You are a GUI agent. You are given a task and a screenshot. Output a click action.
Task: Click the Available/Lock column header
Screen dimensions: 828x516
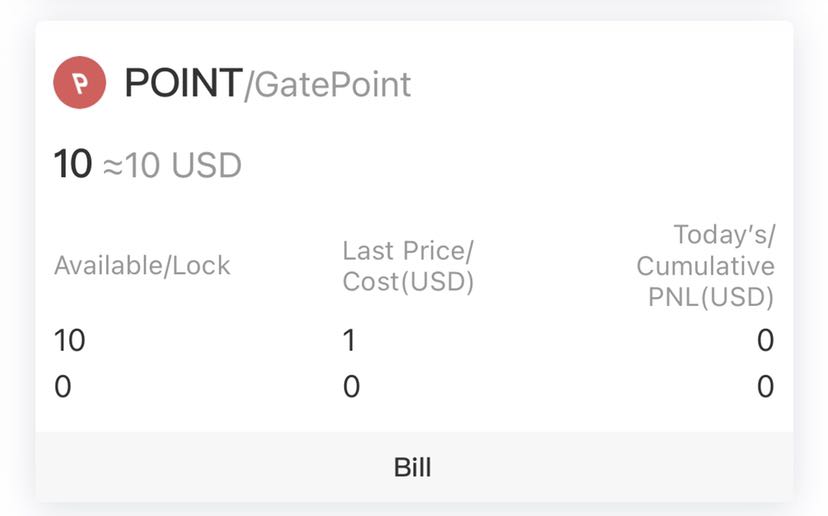click(x=142, y=266)
